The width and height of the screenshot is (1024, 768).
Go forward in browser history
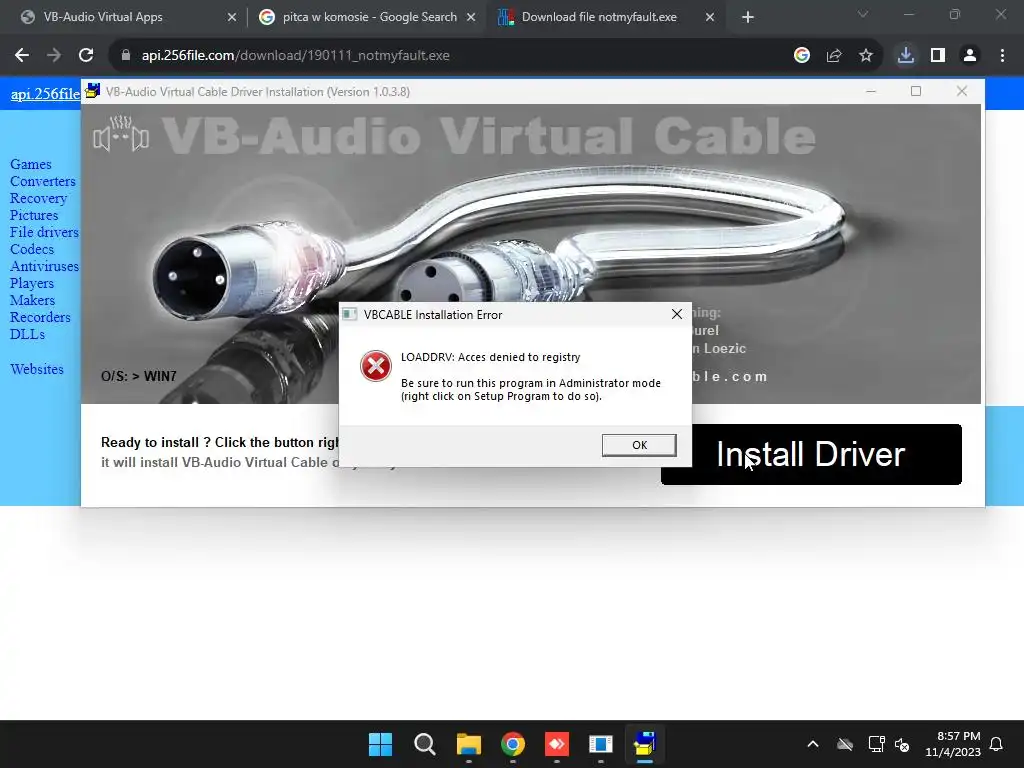(x=54, y=56)
